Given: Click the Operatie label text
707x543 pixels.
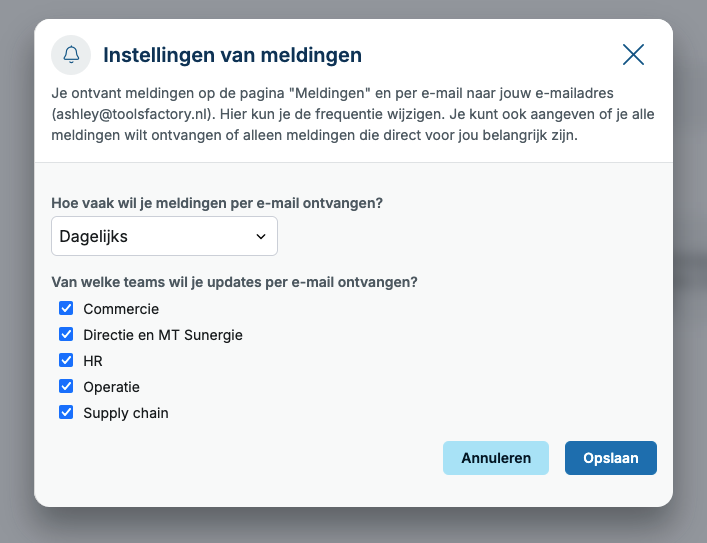Looking at the screenshot, I should point(111,387).
